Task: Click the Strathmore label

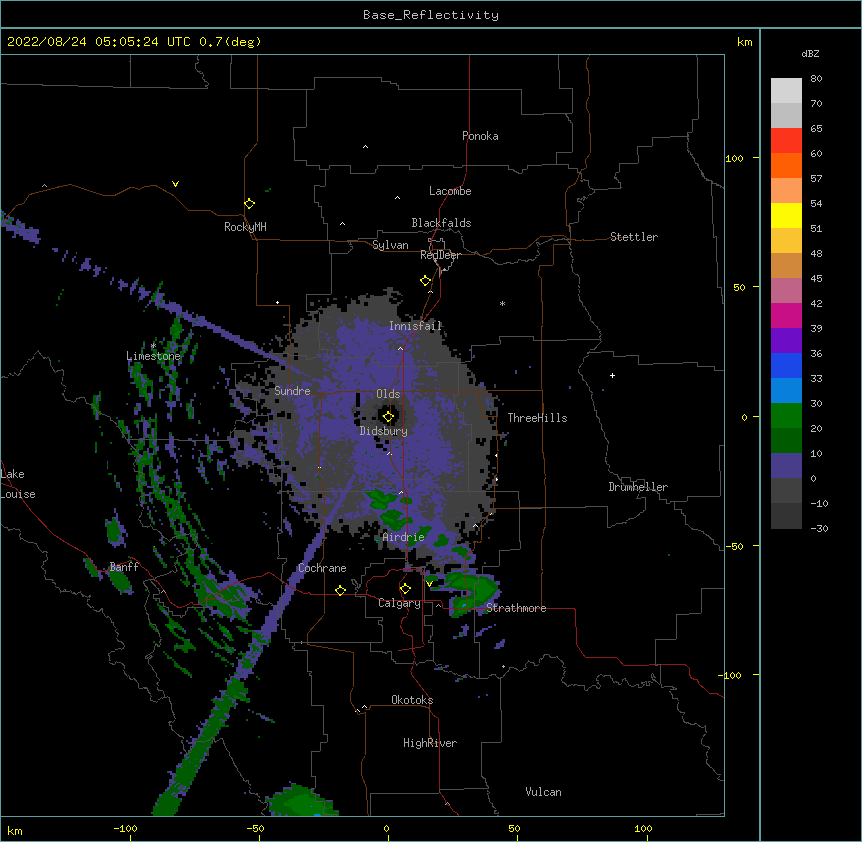Action: (x=516, y=608)
